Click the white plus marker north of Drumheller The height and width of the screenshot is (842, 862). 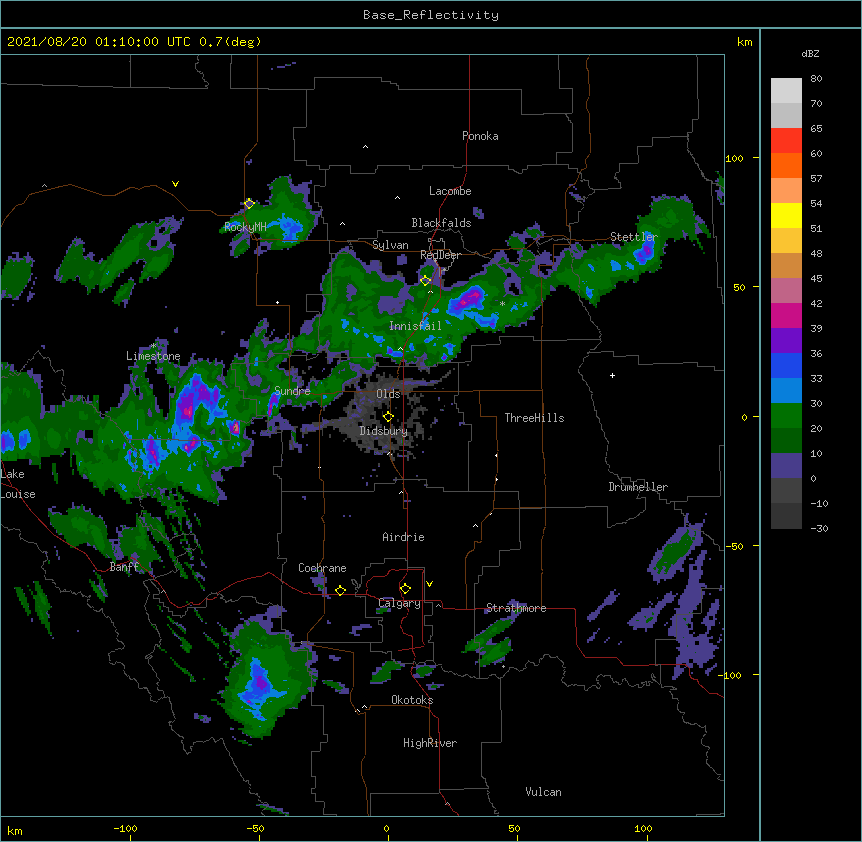click(612, 375)
